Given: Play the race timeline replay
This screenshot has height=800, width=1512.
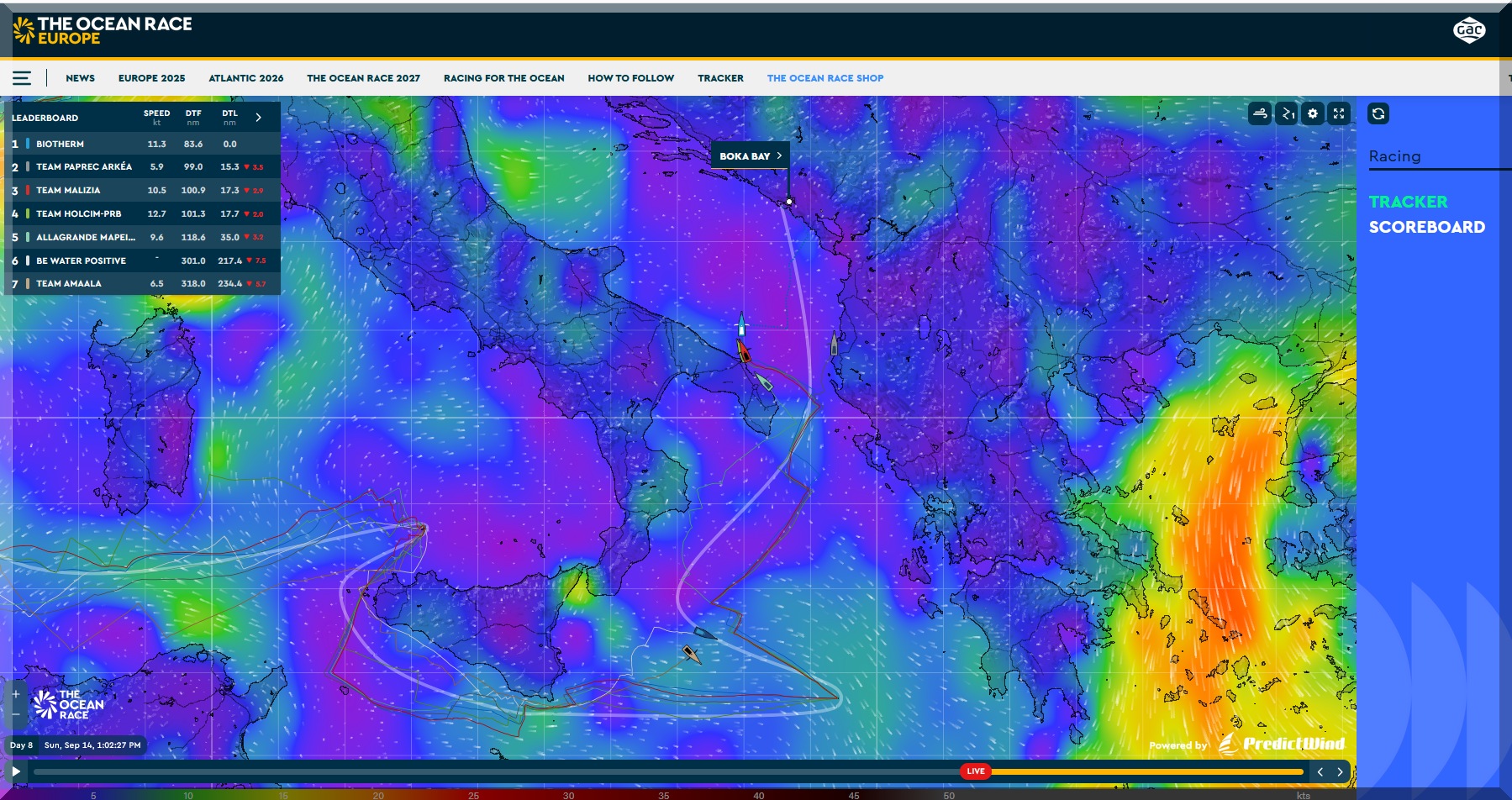Looking at the screenshot, I should pos(16,771).
